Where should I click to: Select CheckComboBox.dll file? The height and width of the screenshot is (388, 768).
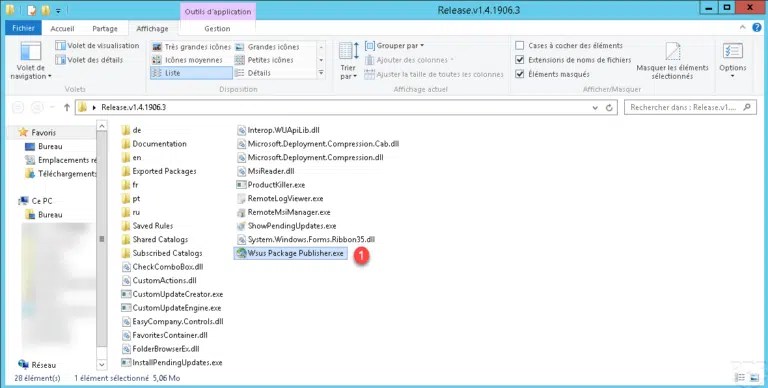(162, 267)
